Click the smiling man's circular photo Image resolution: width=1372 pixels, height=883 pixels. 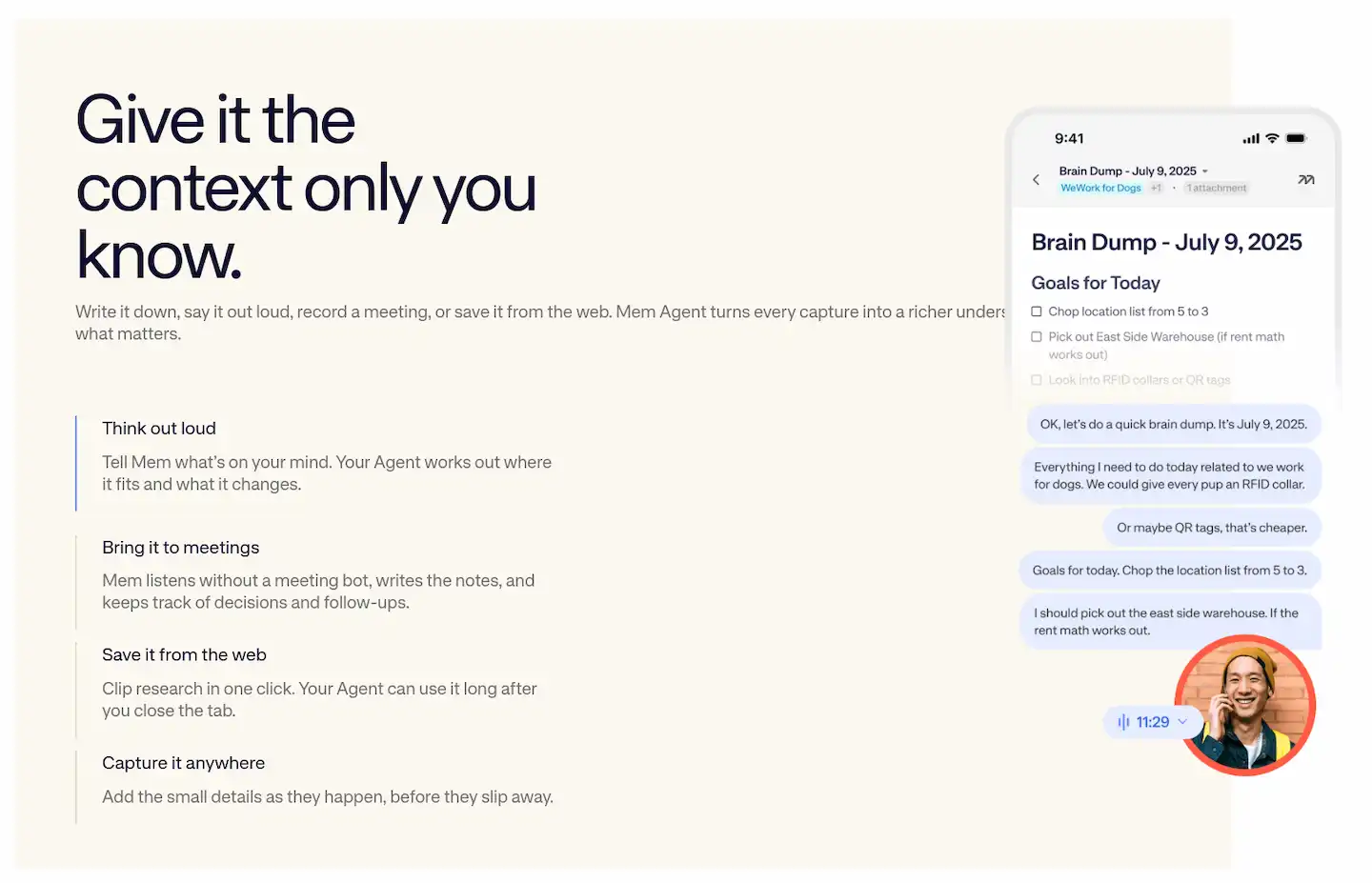pyautogui.click(x=1245, y=706)
